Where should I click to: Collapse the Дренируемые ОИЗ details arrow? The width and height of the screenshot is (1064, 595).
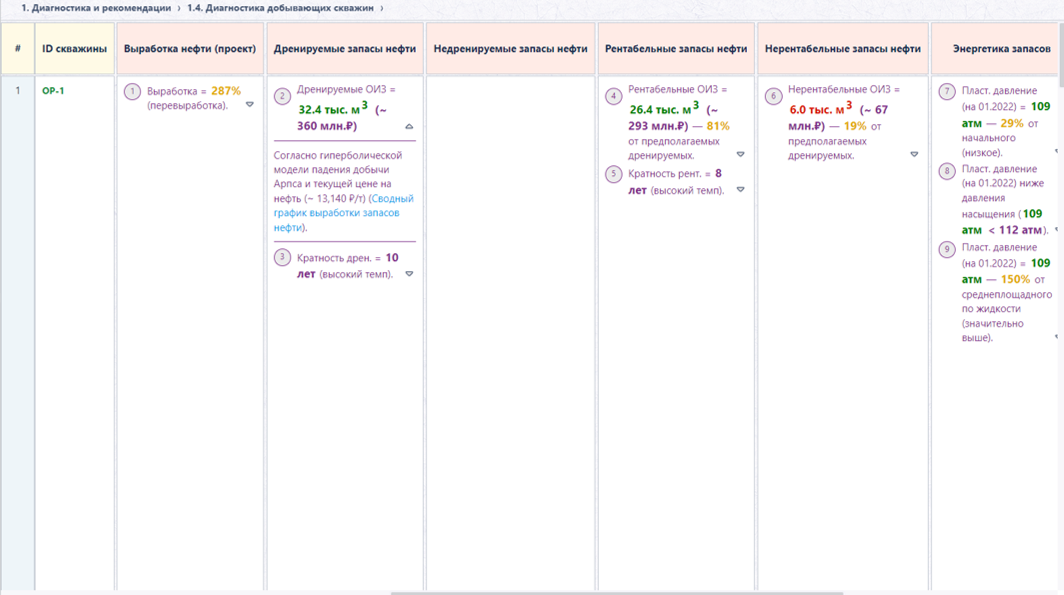[x=409, y=126]
